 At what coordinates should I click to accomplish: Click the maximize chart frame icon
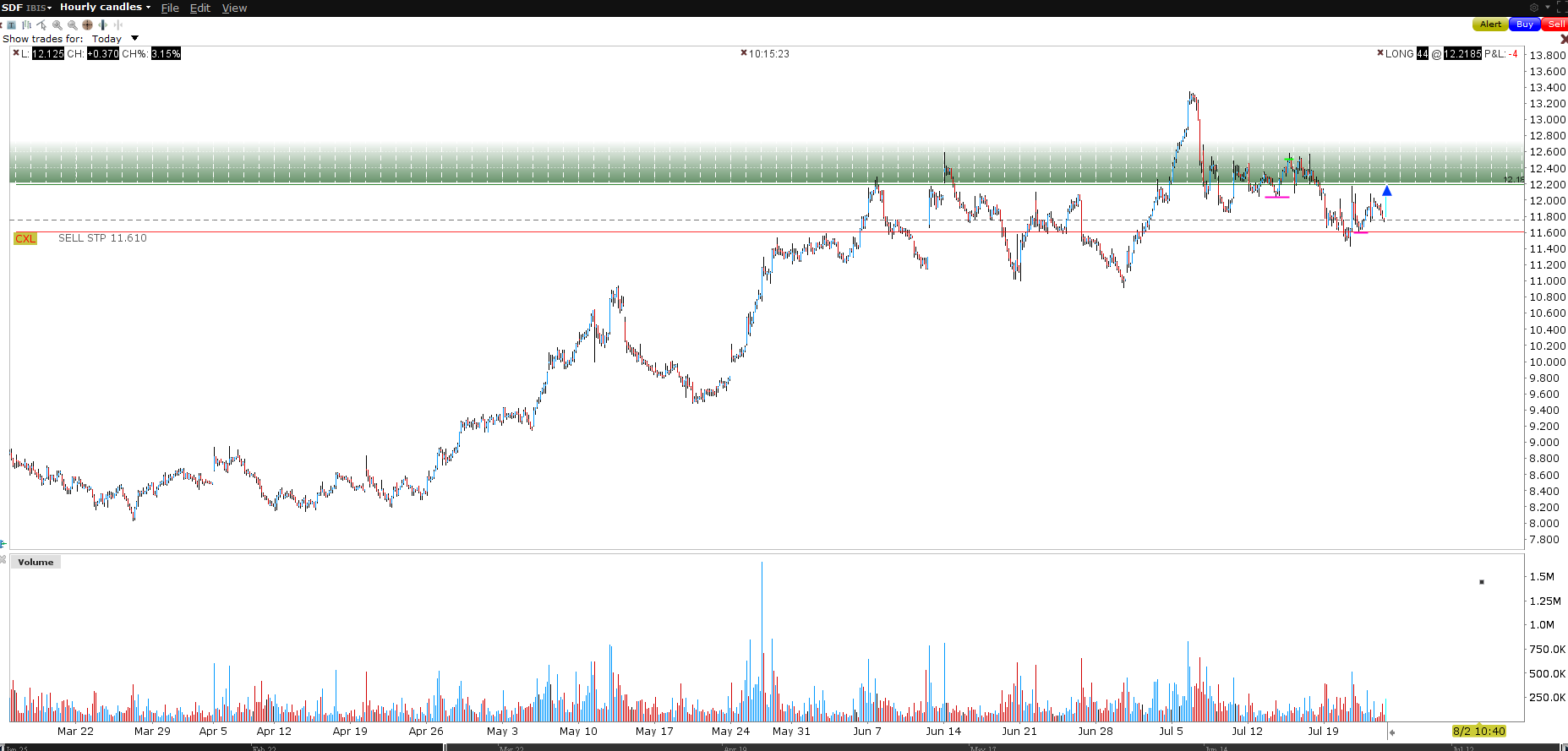click(1561, 7)
